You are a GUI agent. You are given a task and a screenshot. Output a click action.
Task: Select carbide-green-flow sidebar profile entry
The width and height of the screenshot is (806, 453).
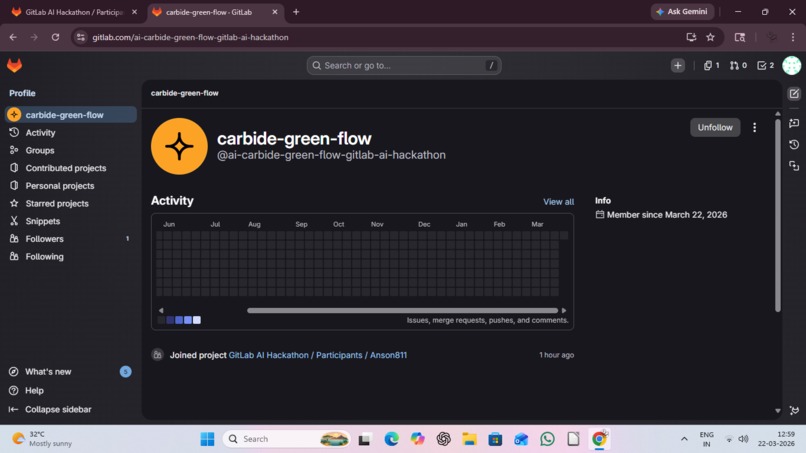click(x=71, y=115)
